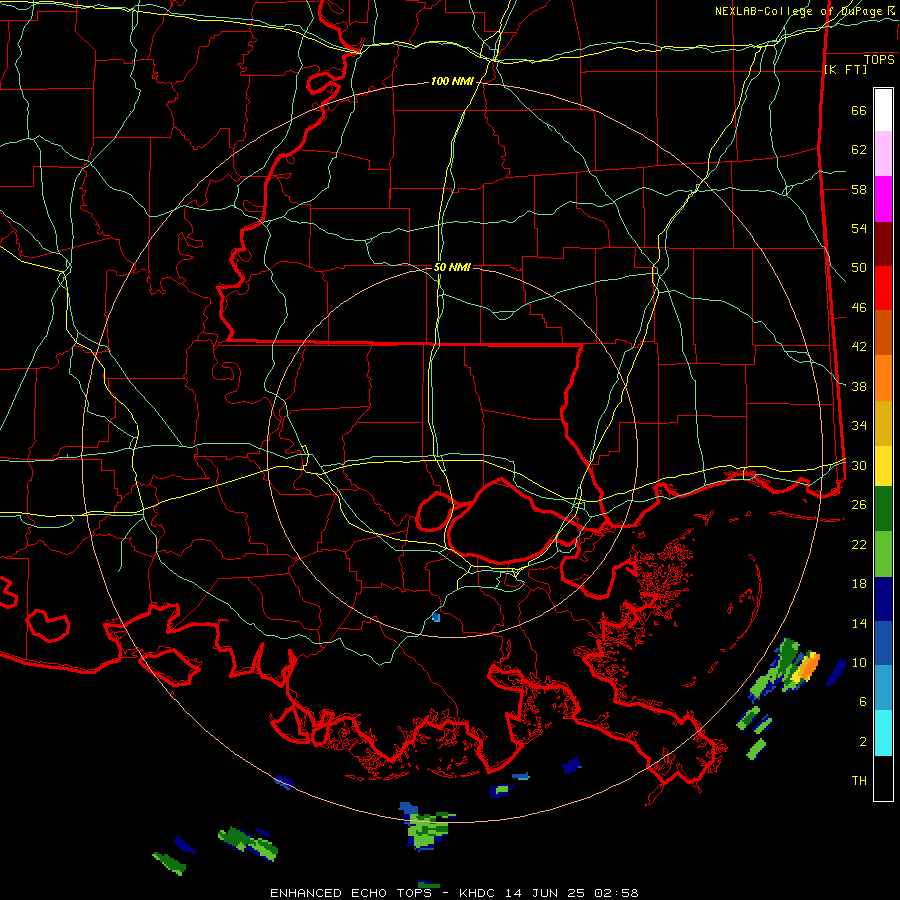
Task: Click the light green legend swatch
Action: [883, 553]
